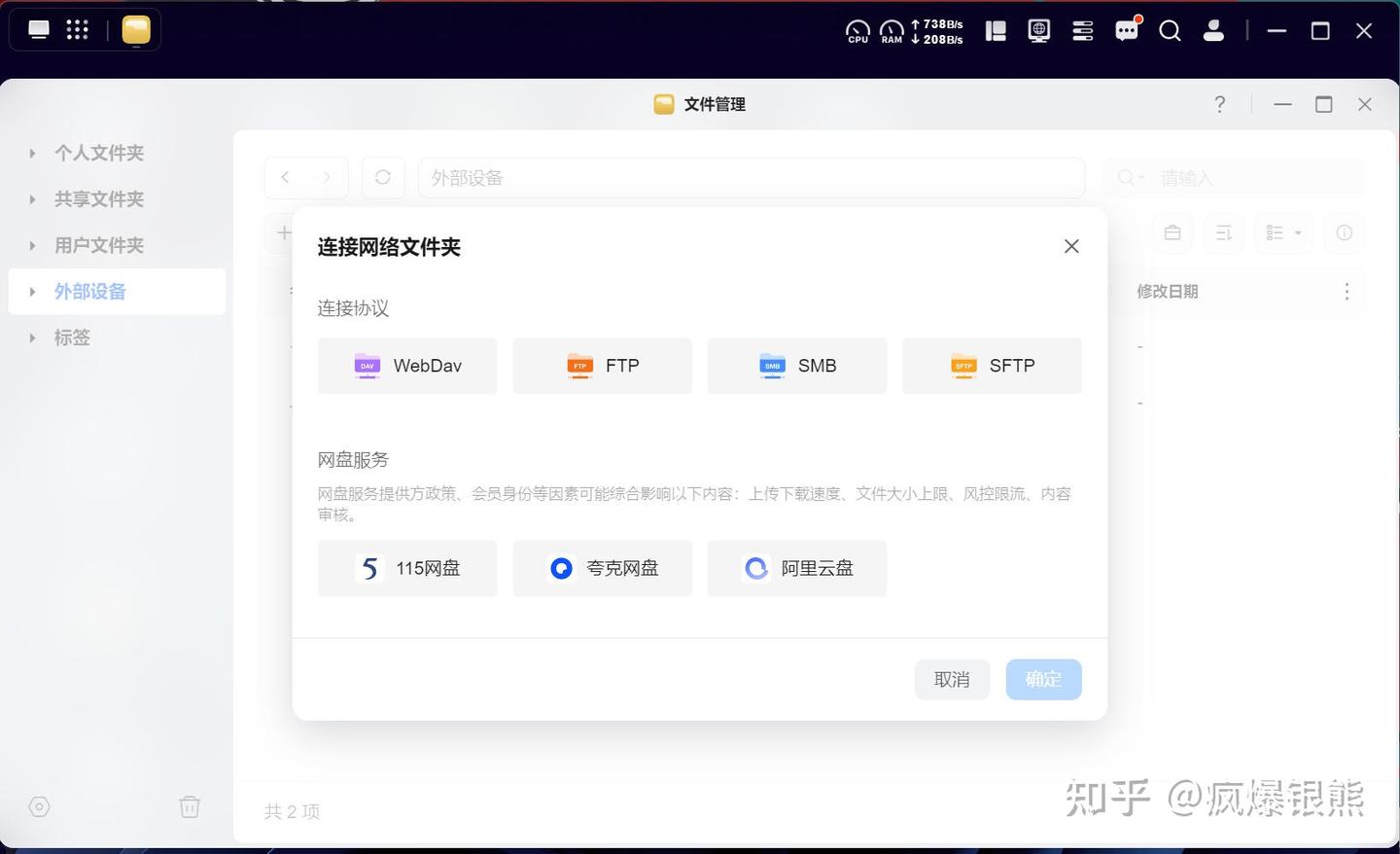Expand the 个人文件夹 tree item
This screenshot has width=1400, height=854.
click(x=32, y=153)
